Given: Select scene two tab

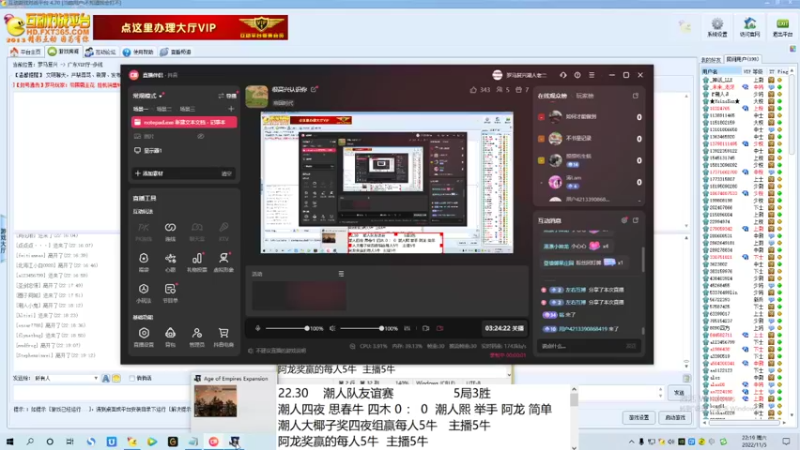Looking at the screenshot, I should click(x=164, y=109).
